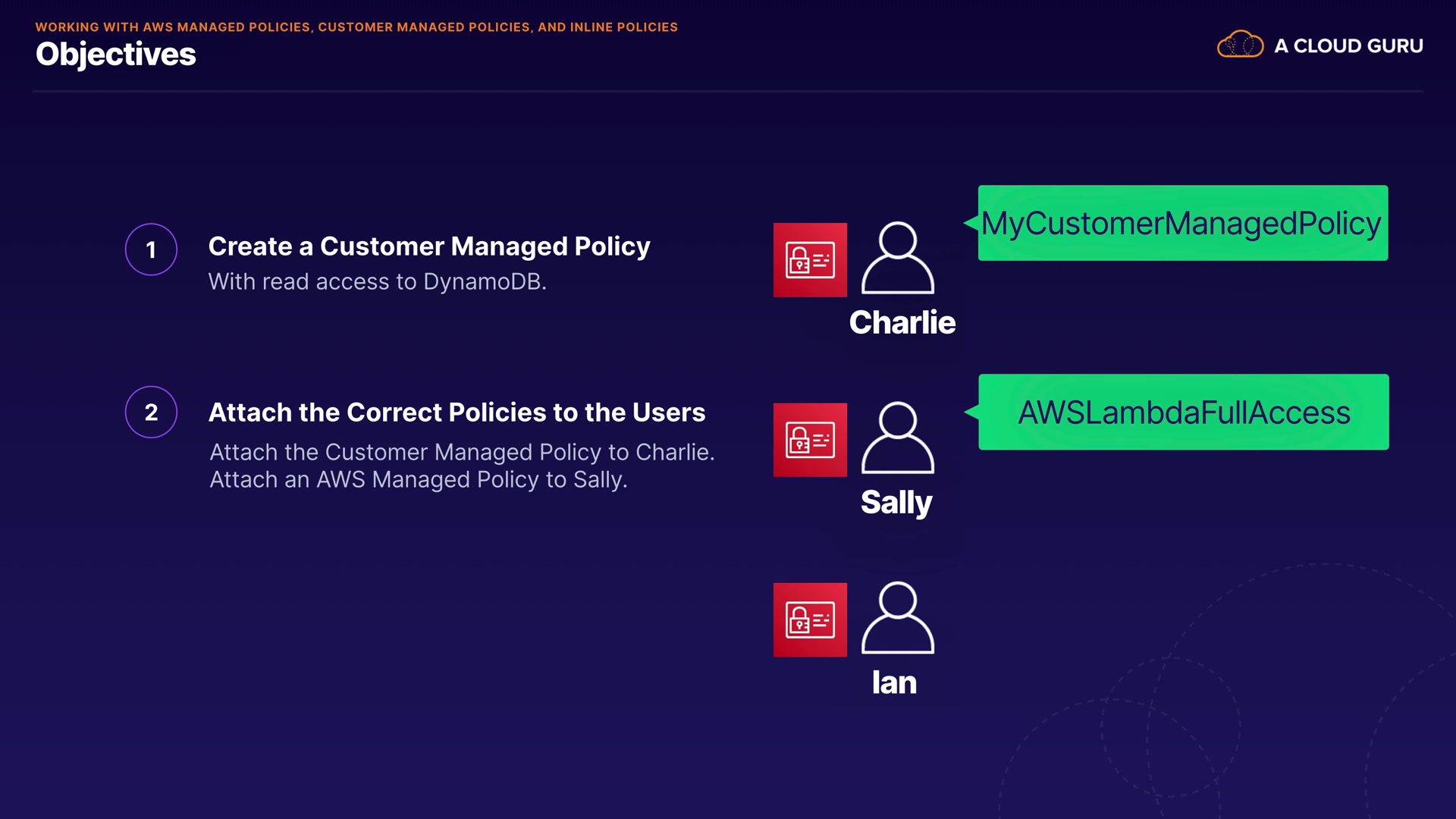Click the Sally name label
The image size is (1456, 819).
[x=896, y=502]
